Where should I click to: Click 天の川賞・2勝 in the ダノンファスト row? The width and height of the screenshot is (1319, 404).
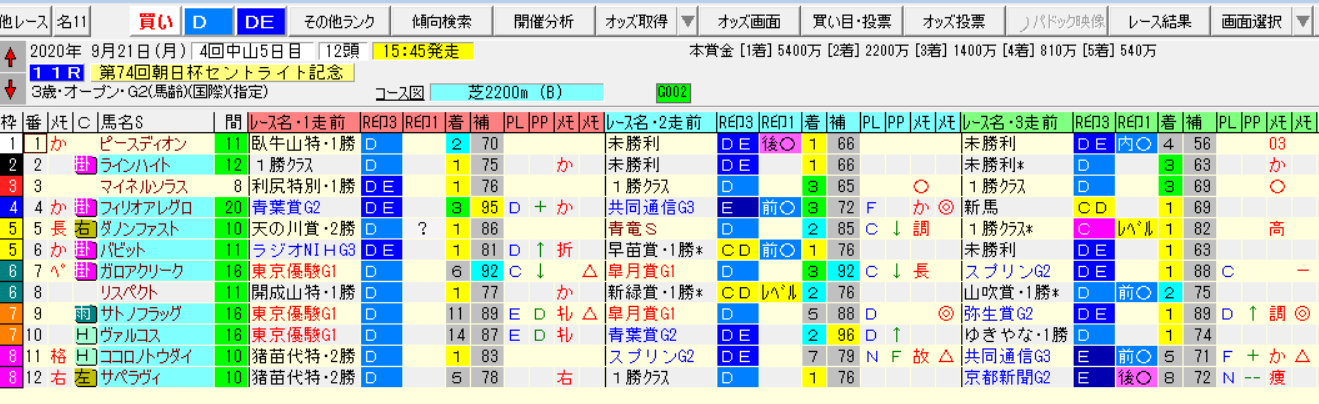point(303,229)
